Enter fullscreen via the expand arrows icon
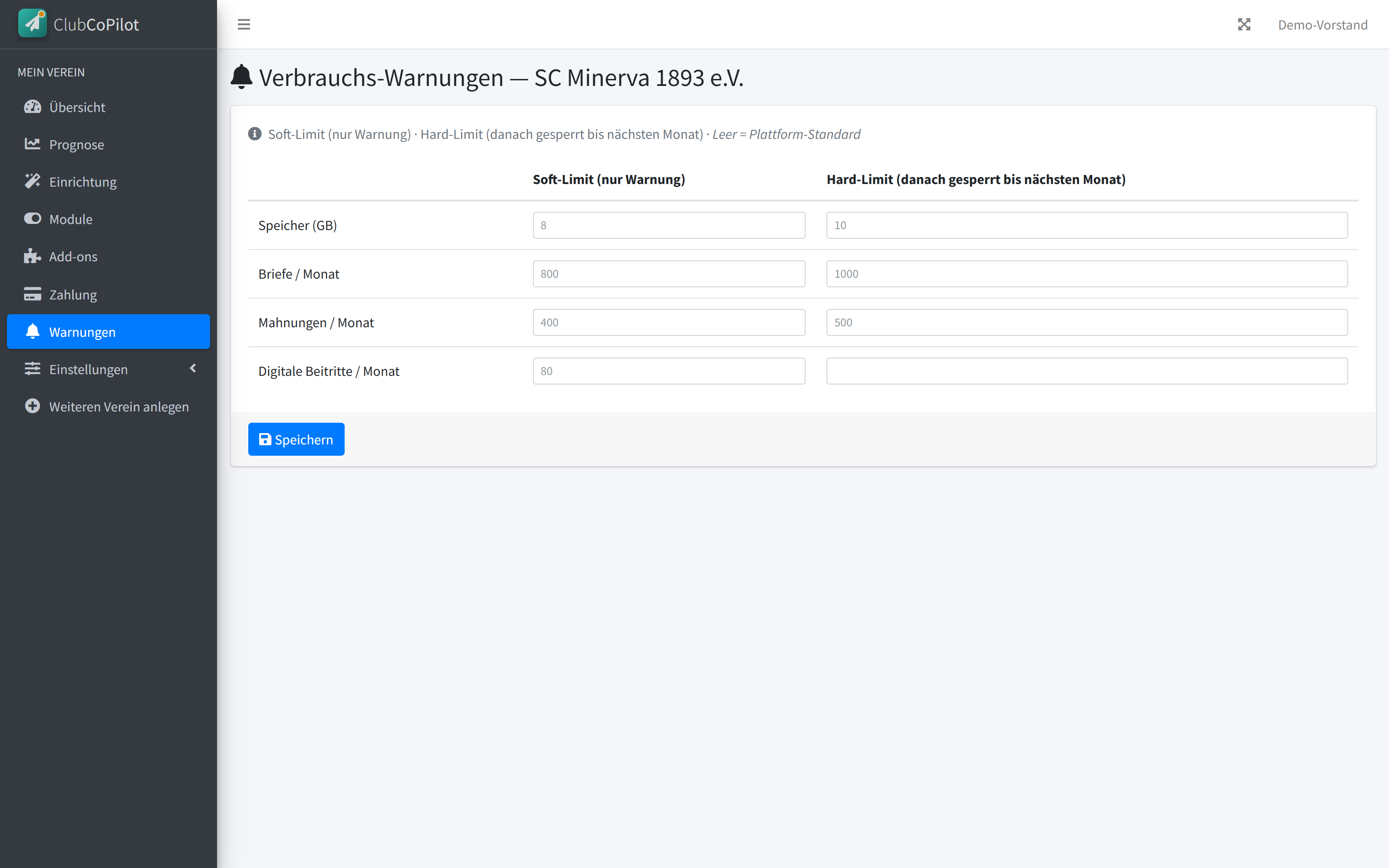1389x868 pixels. pyautogui.click(x=1244, y=25)
